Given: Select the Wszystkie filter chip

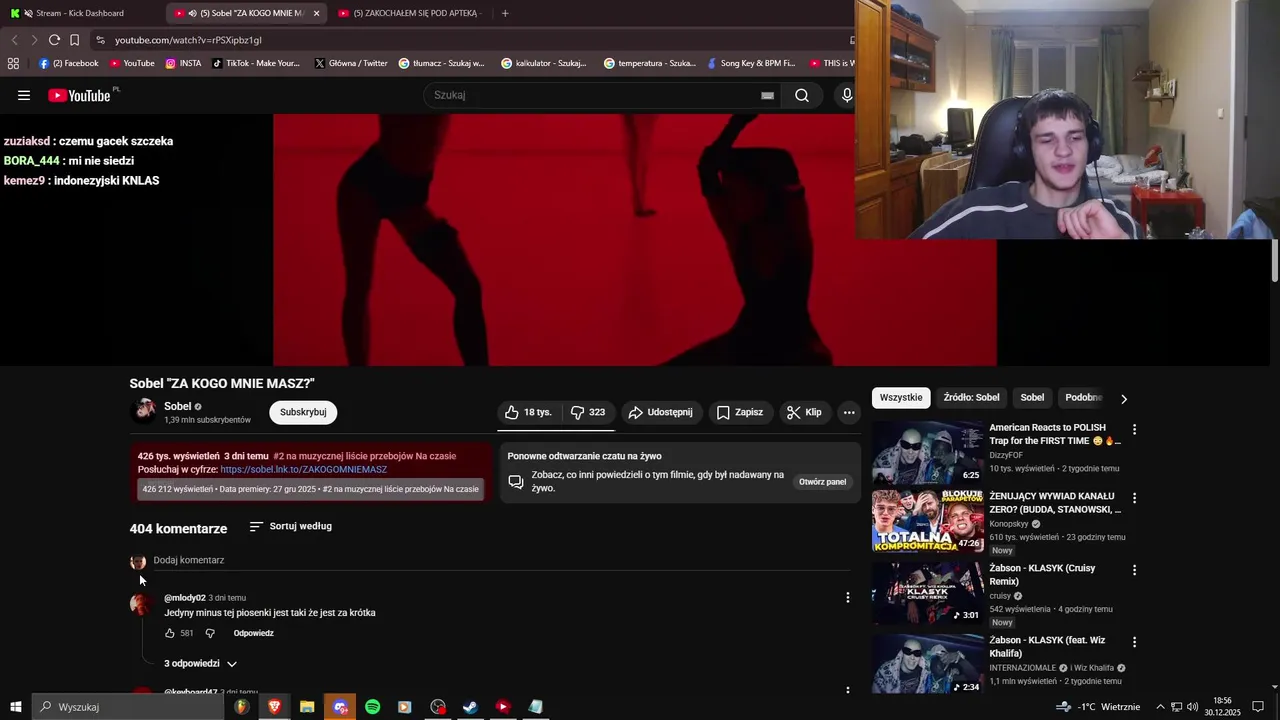Looking at the screenshot, I should tap(901, 398).
